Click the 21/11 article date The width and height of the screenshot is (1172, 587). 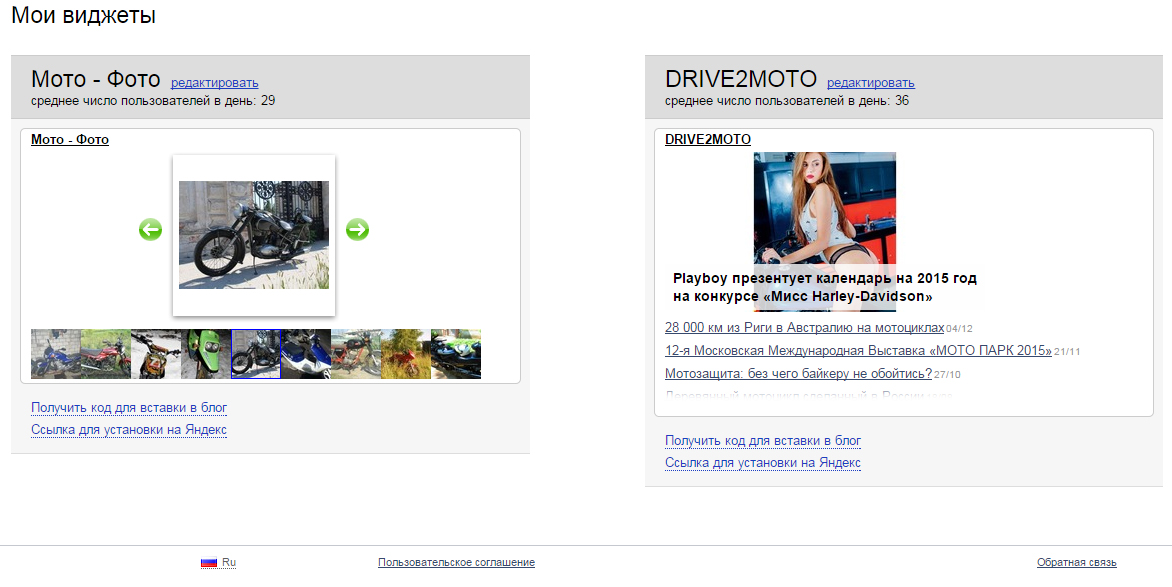pyautogui.click(x=1067, y=351)
